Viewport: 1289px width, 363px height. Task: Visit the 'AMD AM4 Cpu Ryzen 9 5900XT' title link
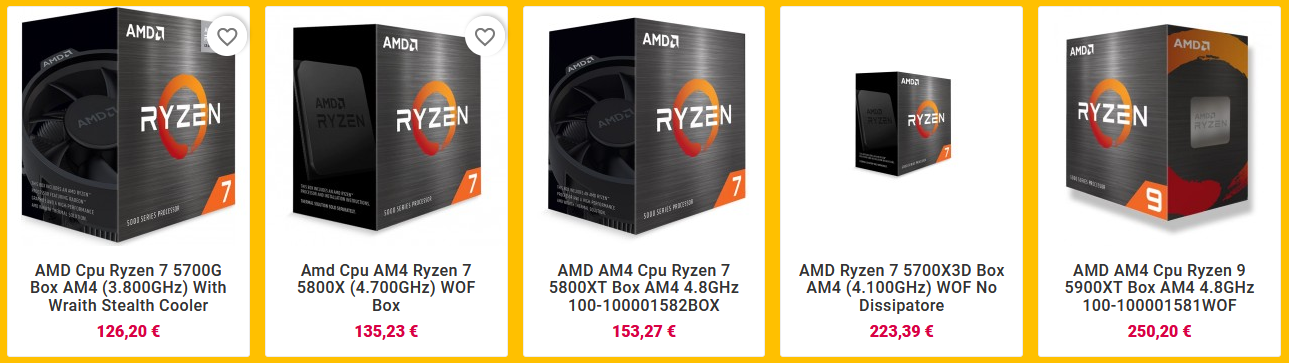click(x=1160, y=288)
